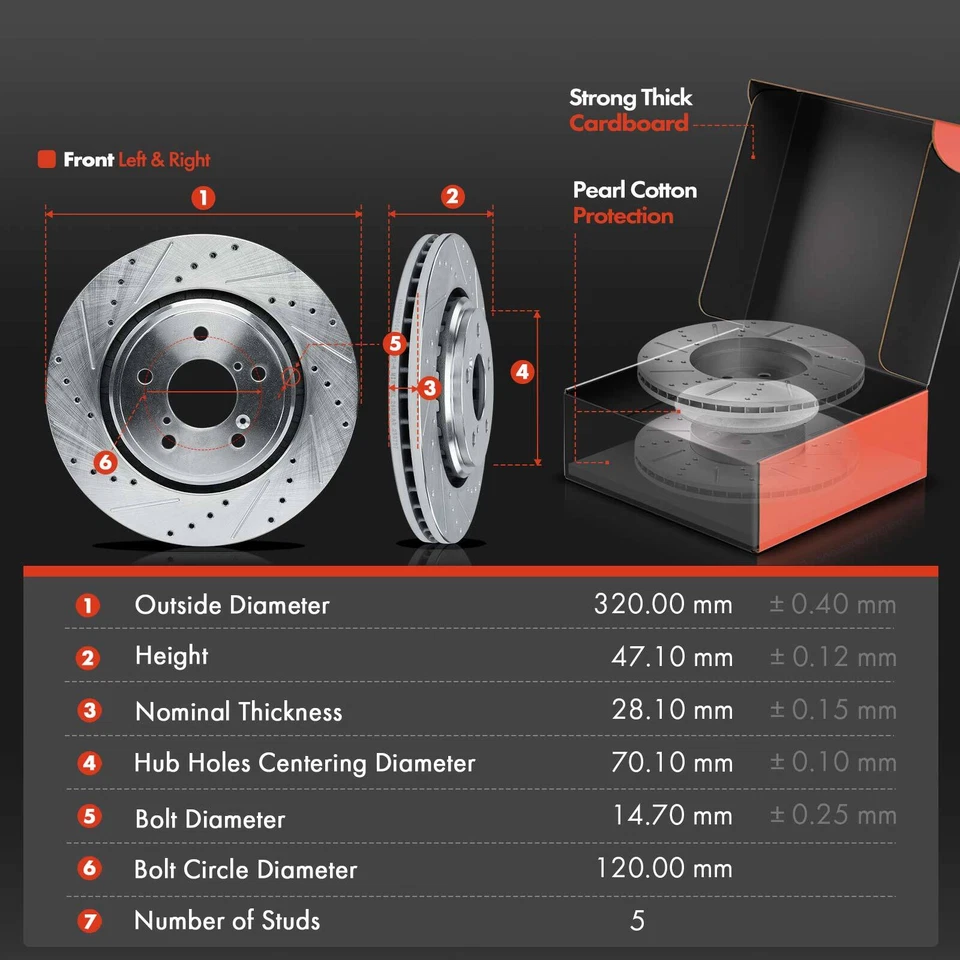The width and height of the screenshot is (960, 960).
Task: Click the orange 'Protection' text
Action: click(x=623, y=216)
